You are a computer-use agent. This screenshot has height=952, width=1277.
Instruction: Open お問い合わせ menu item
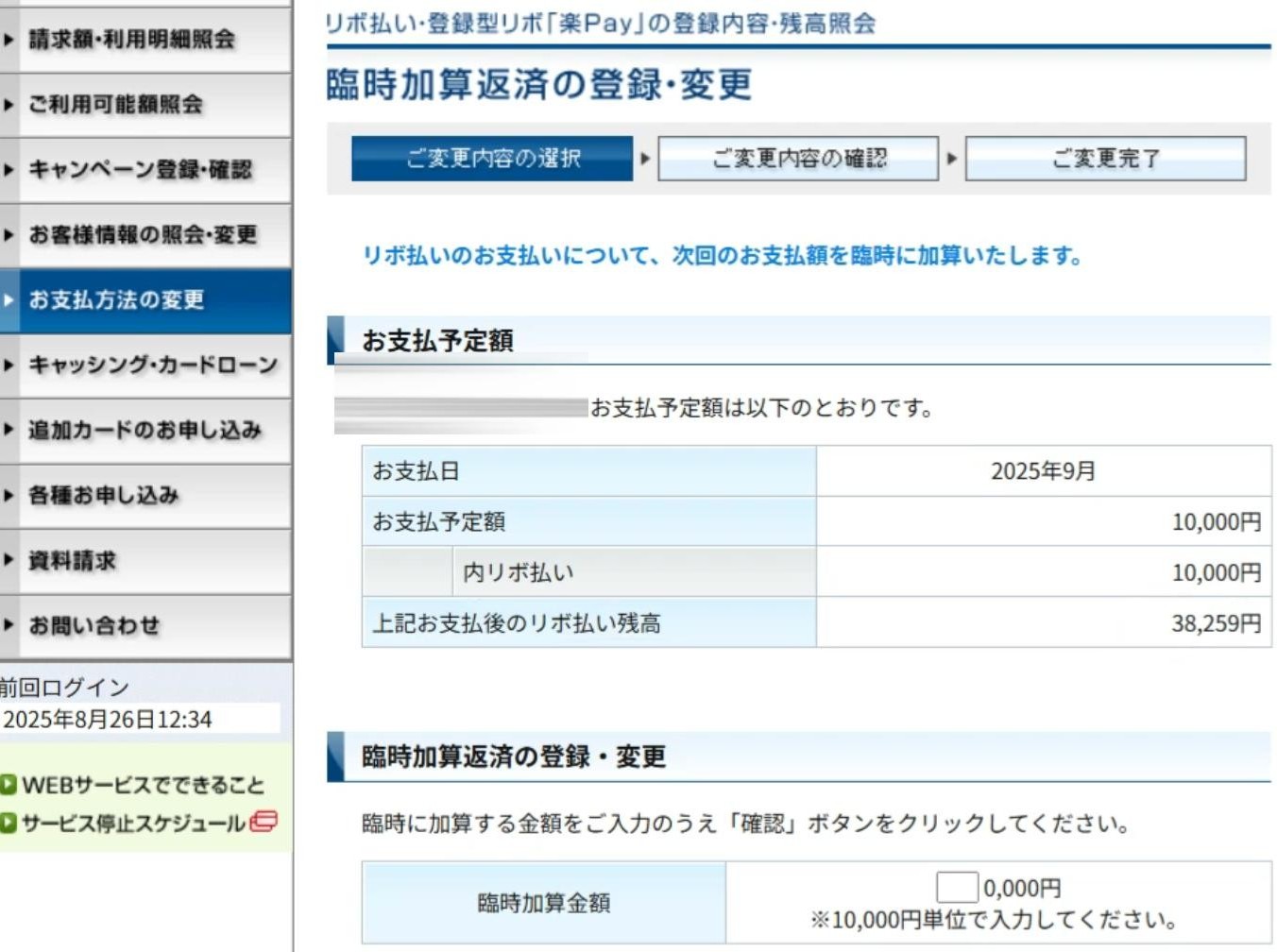pyautogui.click(x=94, y=626)
